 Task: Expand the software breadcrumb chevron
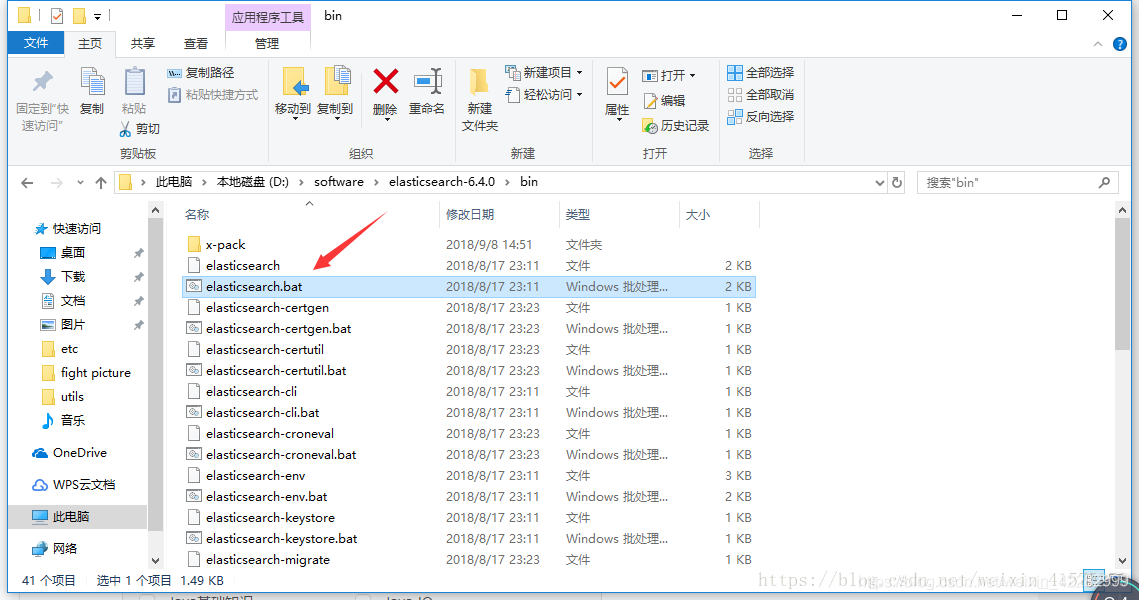coord(376,182)
